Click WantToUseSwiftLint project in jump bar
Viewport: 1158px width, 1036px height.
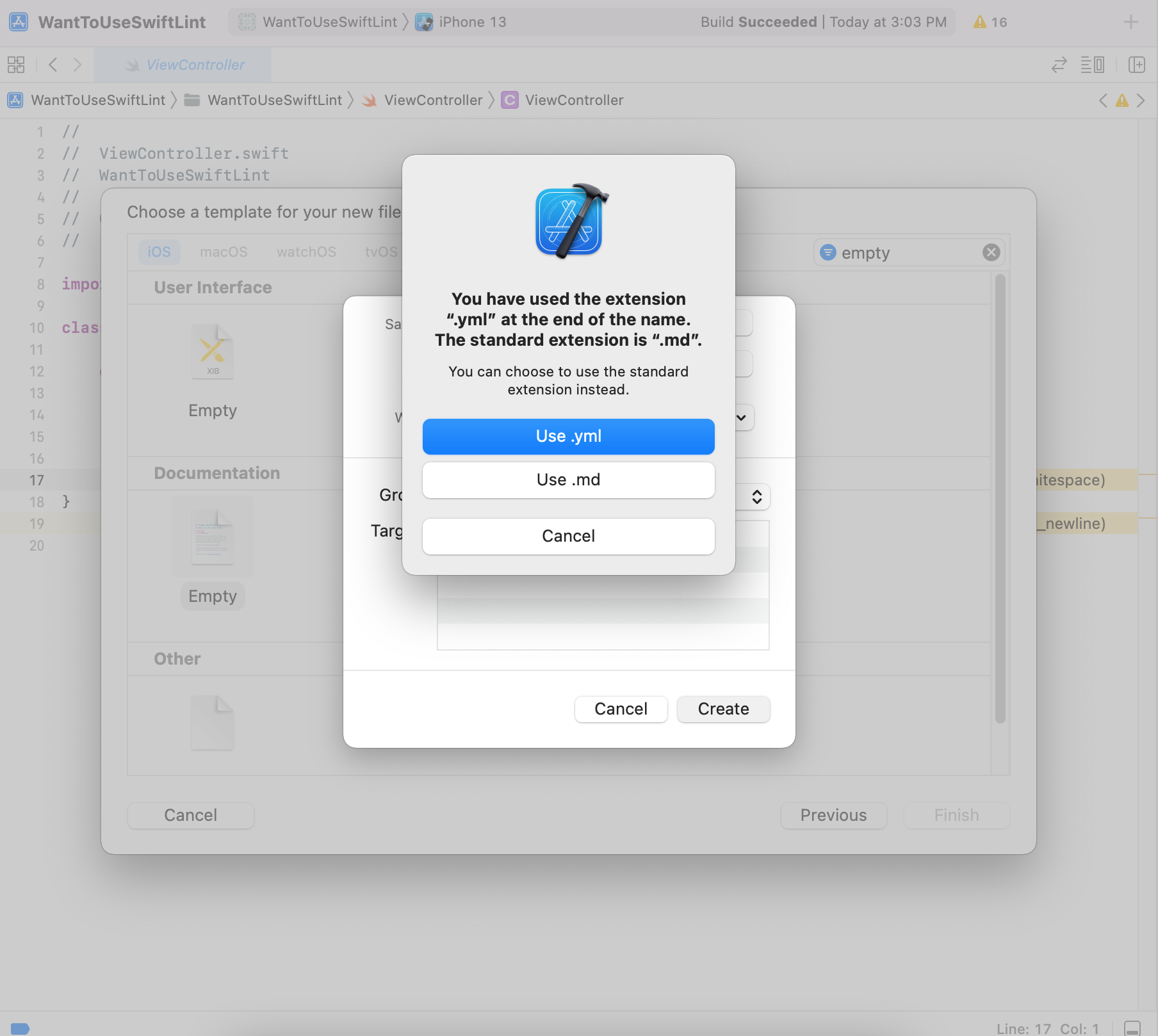(98, 100)
